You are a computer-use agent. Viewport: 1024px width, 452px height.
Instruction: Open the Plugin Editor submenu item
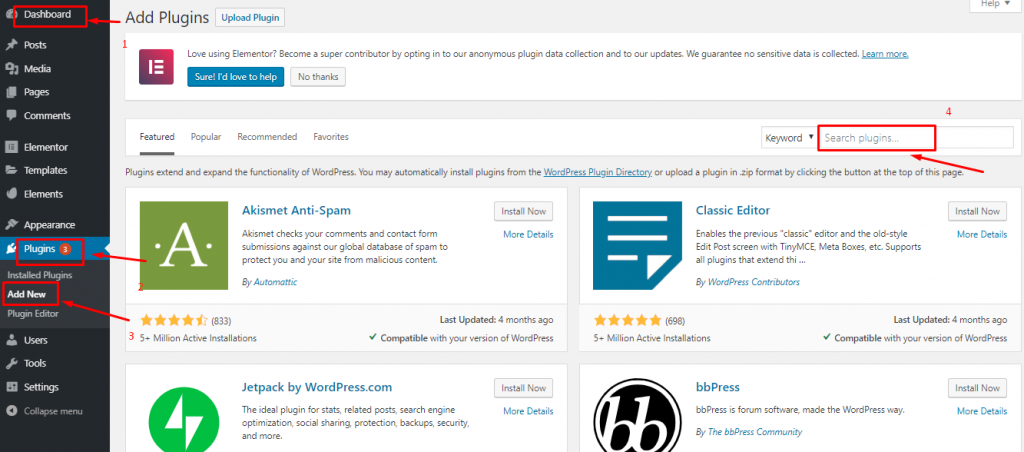pyautogui.click(x=33, y=314)
